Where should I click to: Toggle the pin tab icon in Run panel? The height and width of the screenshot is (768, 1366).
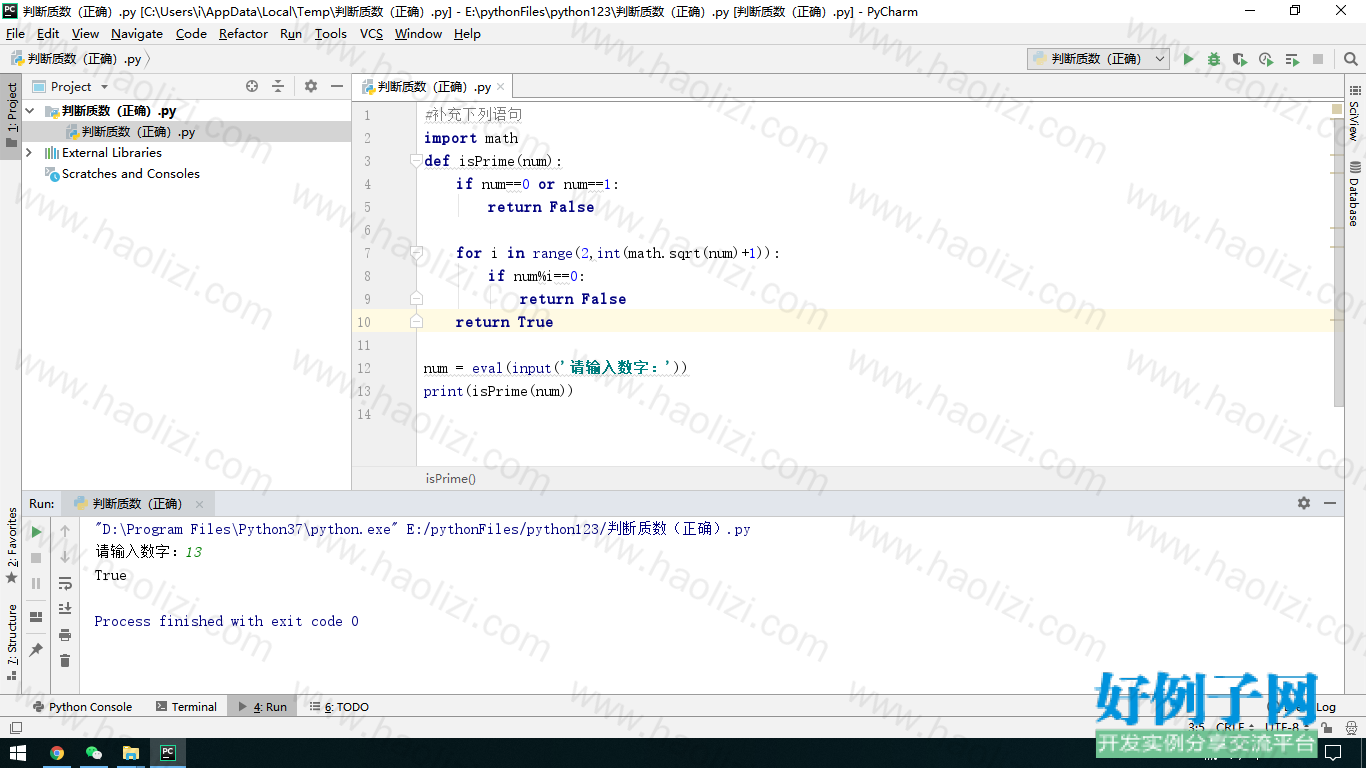36,650
